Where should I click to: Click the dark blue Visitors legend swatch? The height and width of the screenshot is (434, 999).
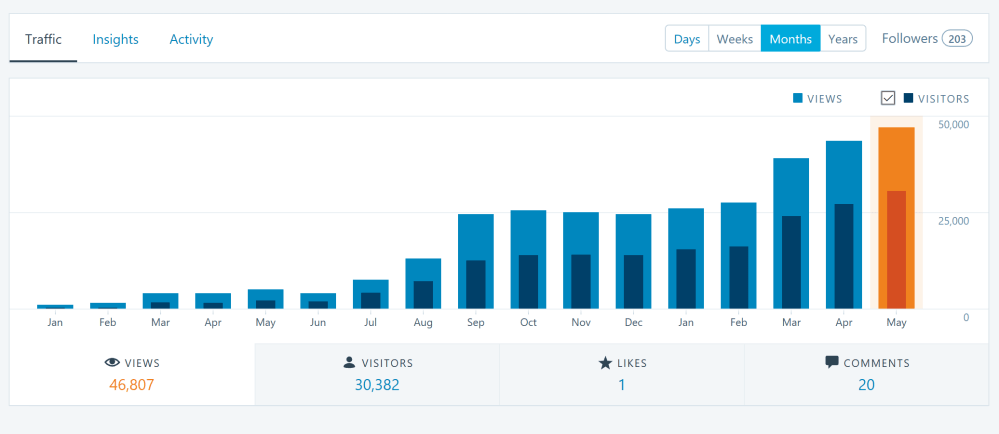pos(908,98)
